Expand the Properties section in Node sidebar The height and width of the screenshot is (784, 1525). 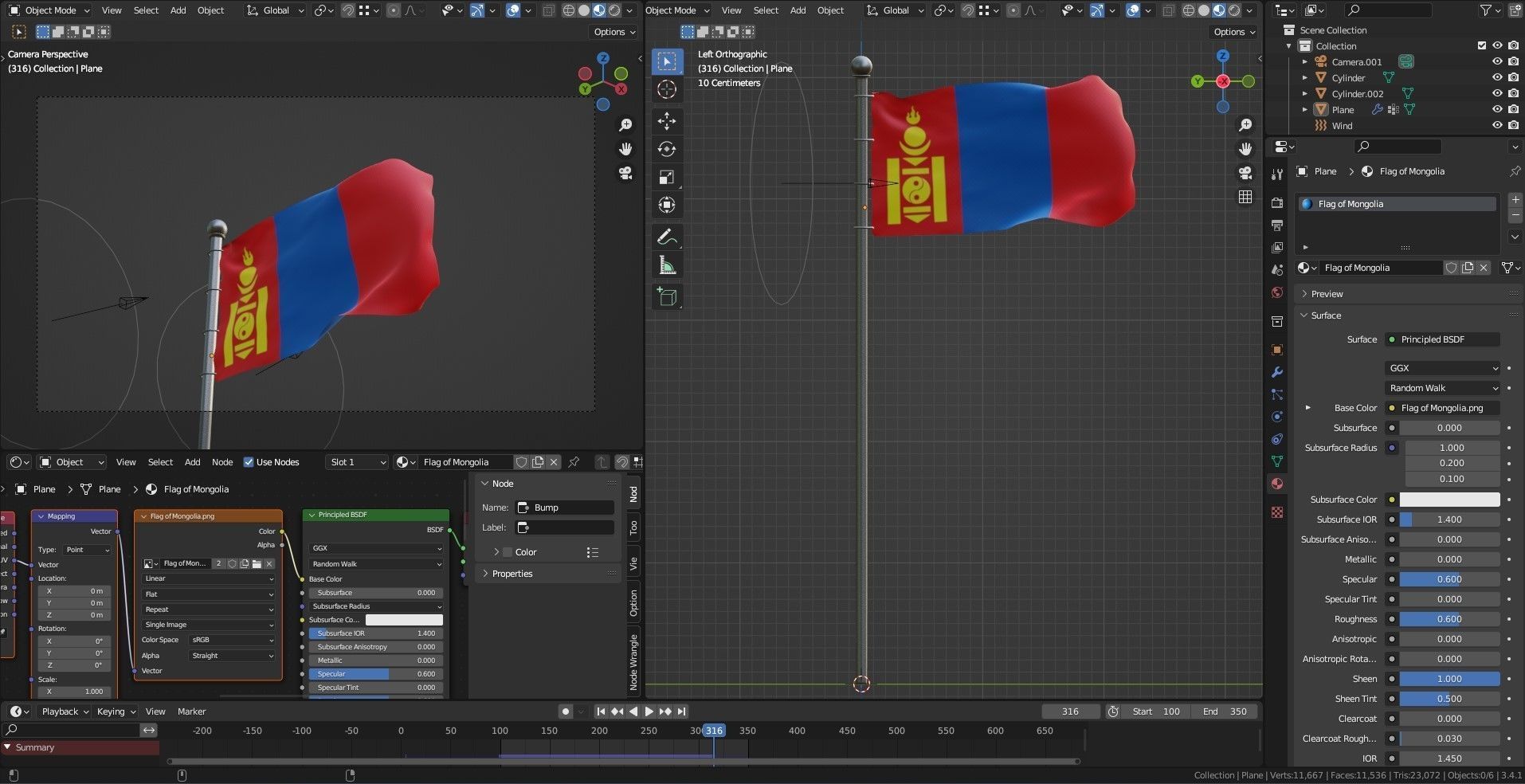click(x=512, y=574)
